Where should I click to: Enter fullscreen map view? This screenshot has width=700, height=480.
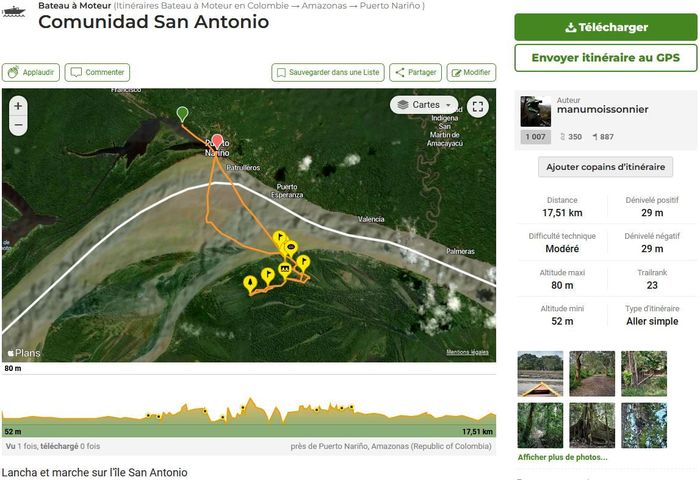click(477, 106)
